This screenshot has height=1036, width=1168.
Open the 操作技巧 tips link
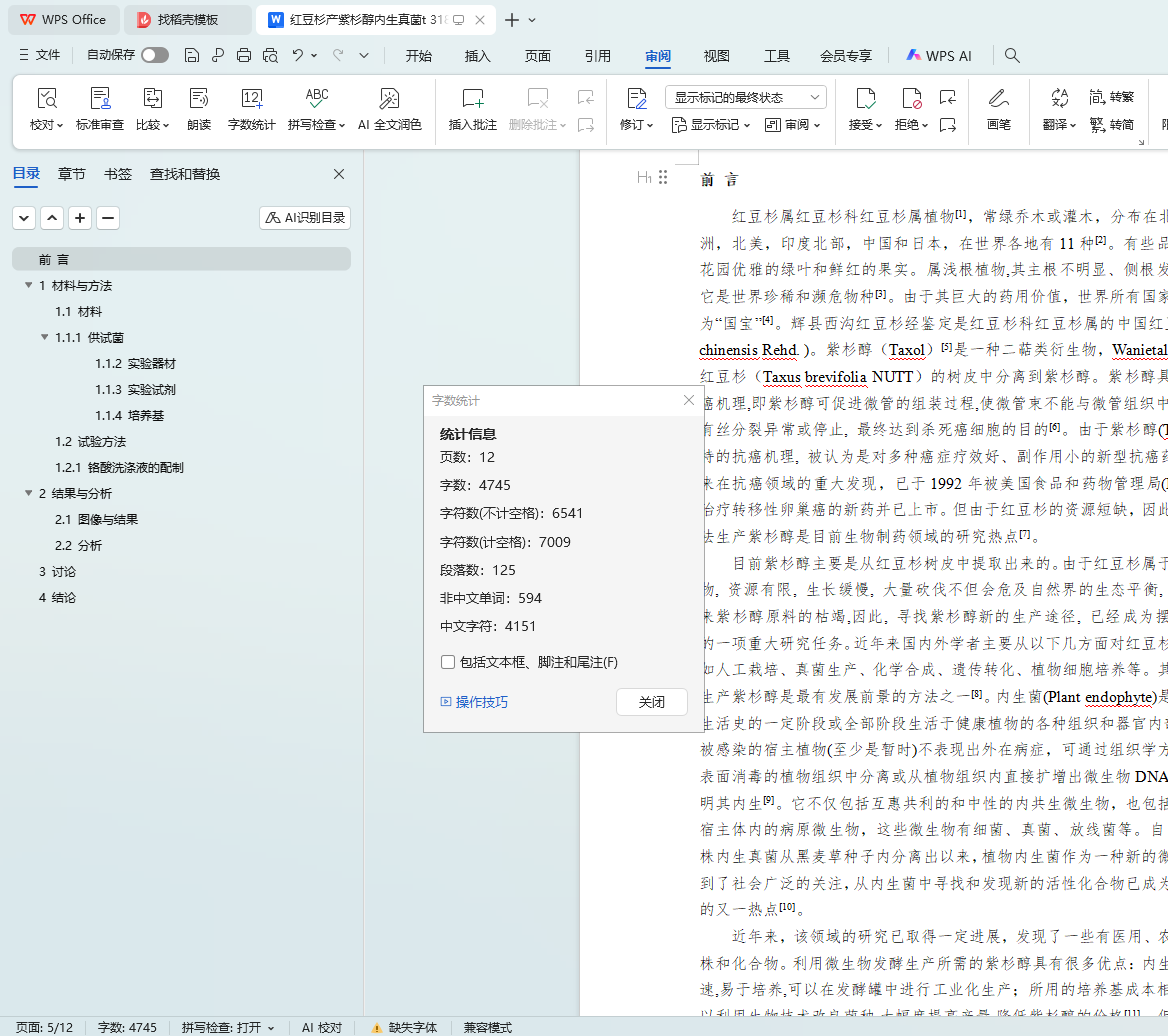coord(474,702)
